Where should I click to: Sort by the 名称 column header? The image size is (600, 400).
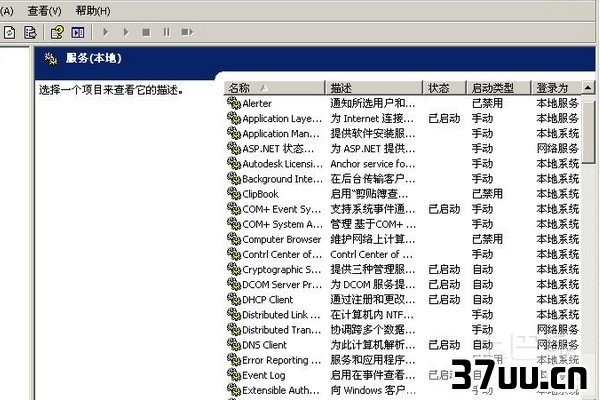(x=274, y=88)
